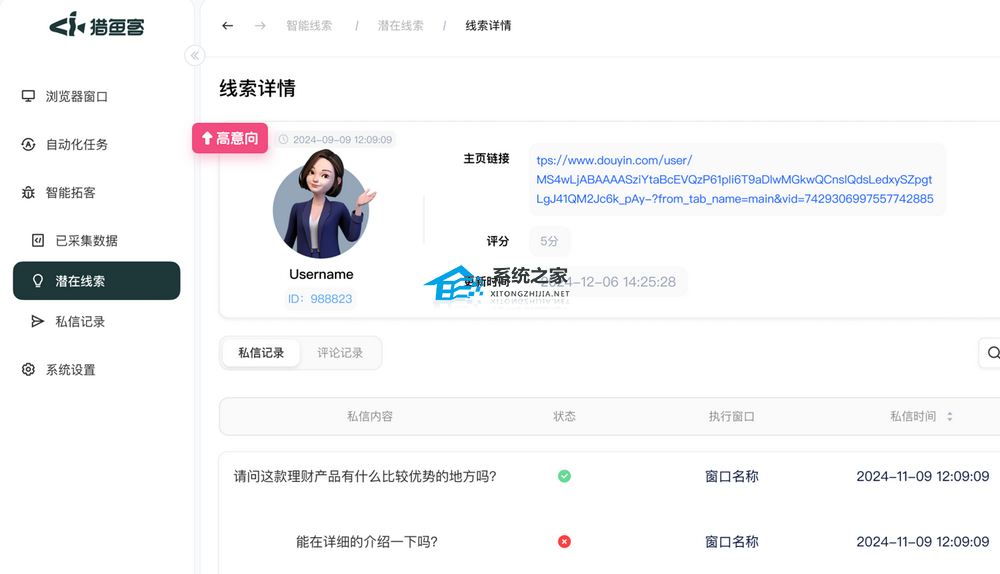Click the lightbulb icon beside 潜在线索
The width and height of the screenshot is (1000, 574).
pos(38,281)
